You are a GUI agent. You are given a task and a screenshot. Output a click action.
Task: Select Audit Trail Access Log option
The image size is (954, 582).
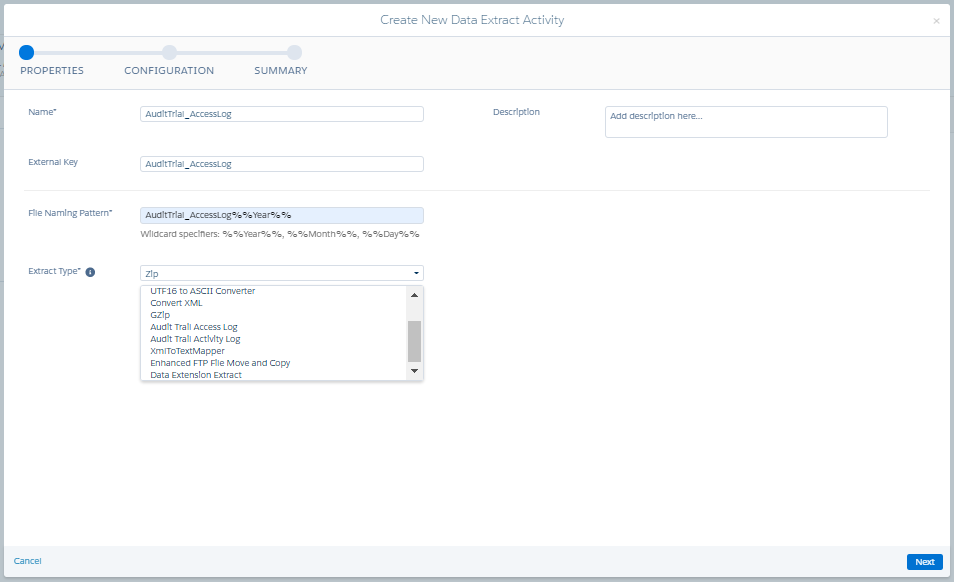193,327
